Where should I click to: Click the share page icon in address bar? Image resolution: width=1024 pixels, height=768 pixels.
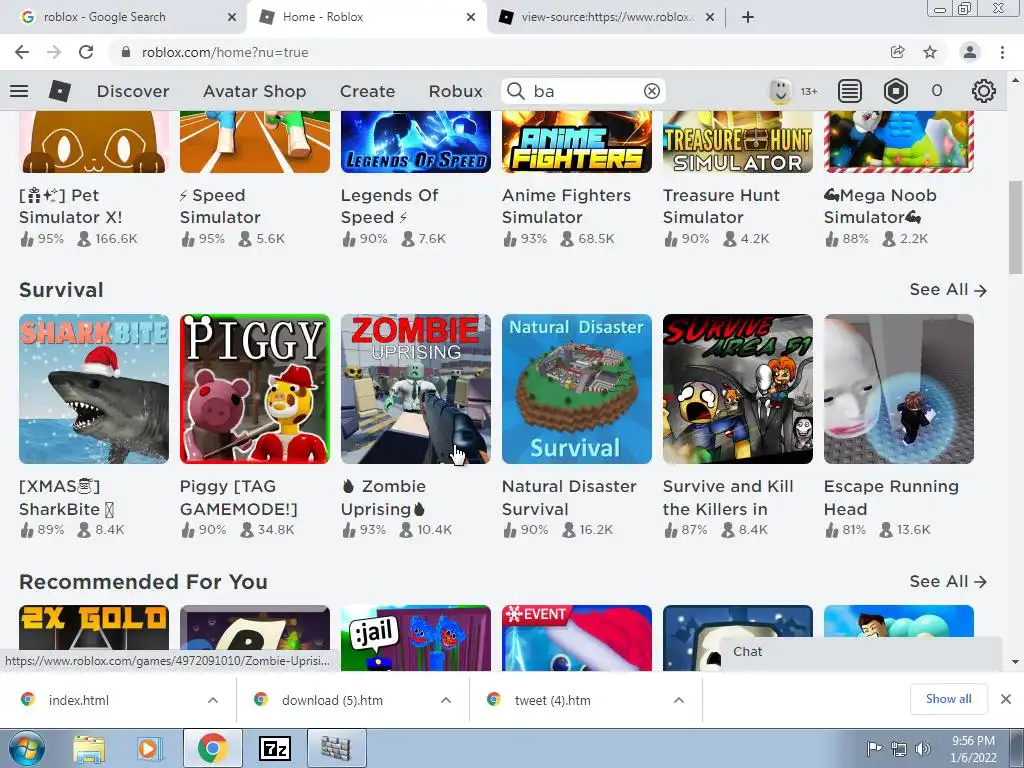pyautogui.click(x=898, y=52)
